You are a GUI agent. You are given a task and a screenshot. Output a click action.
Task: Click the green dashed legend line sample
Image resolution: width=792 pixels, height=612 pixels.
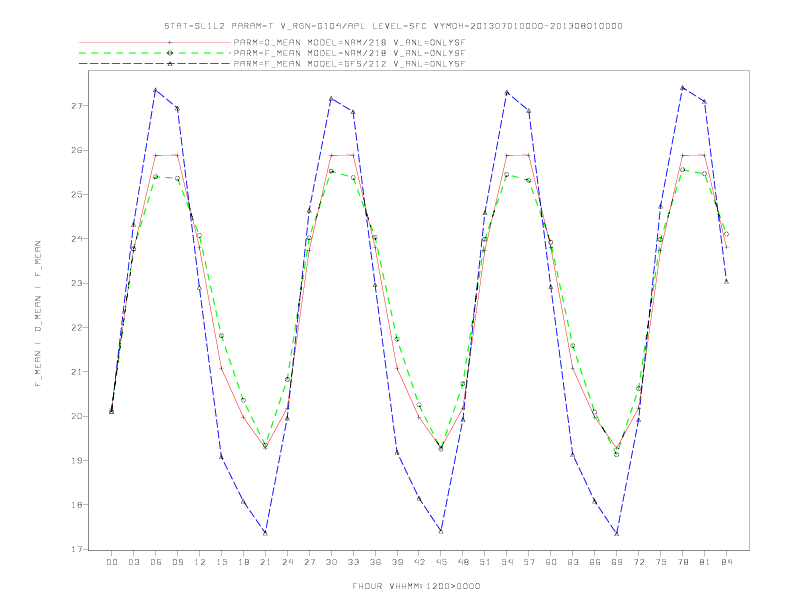(x=155, y=53)
